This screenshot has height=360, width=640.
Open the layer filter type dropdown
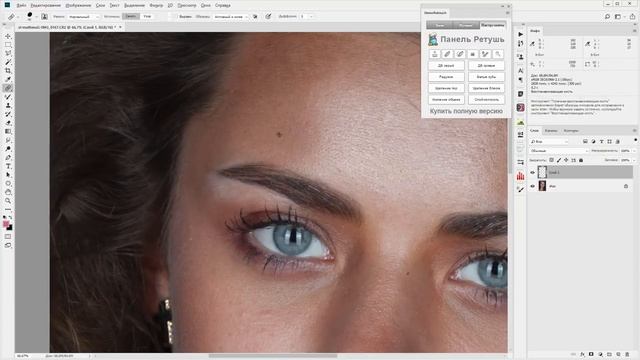pyautogui.click(x=549, y=141)
